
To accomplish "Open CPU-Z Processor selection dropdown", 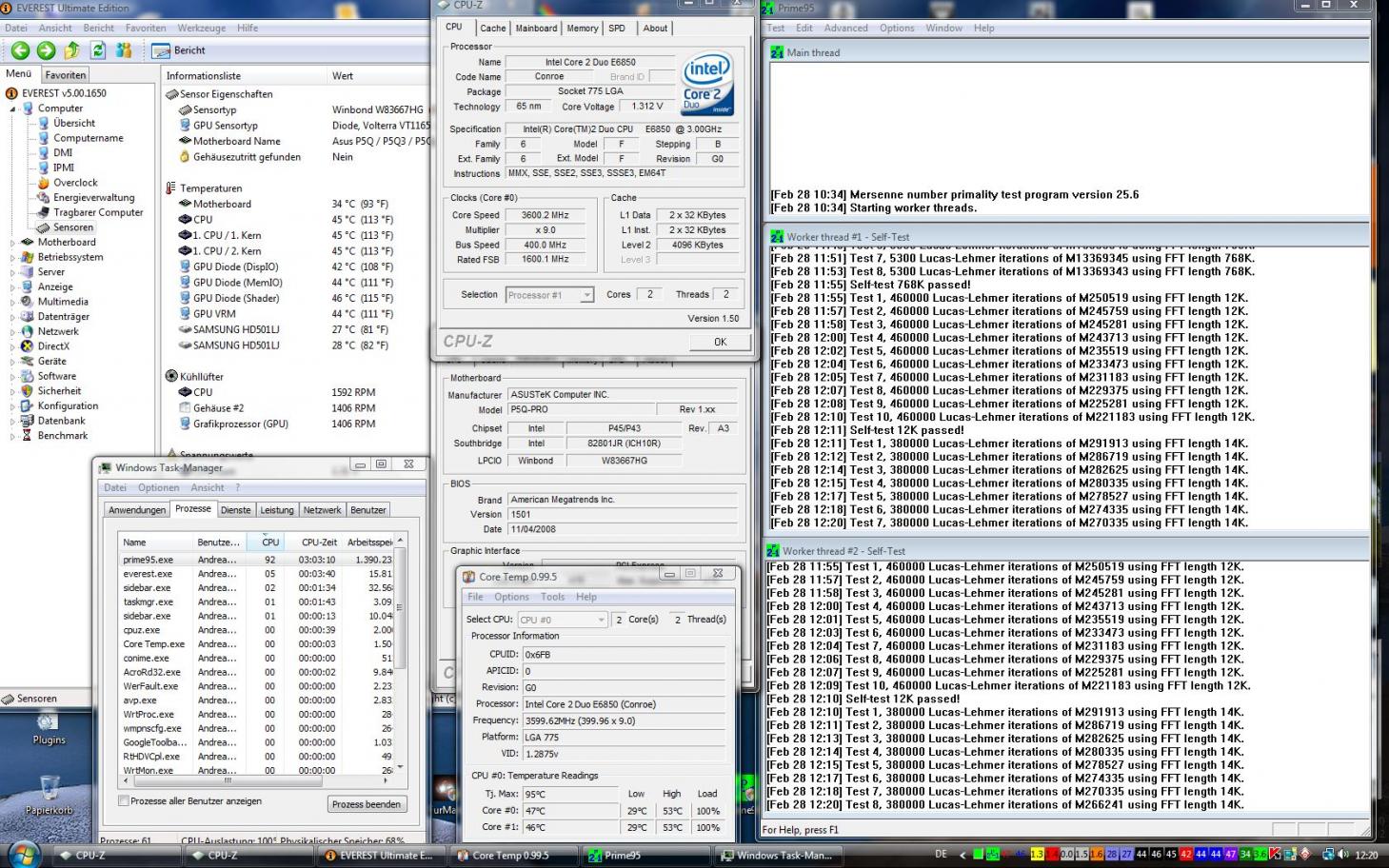I will point(550,295).
